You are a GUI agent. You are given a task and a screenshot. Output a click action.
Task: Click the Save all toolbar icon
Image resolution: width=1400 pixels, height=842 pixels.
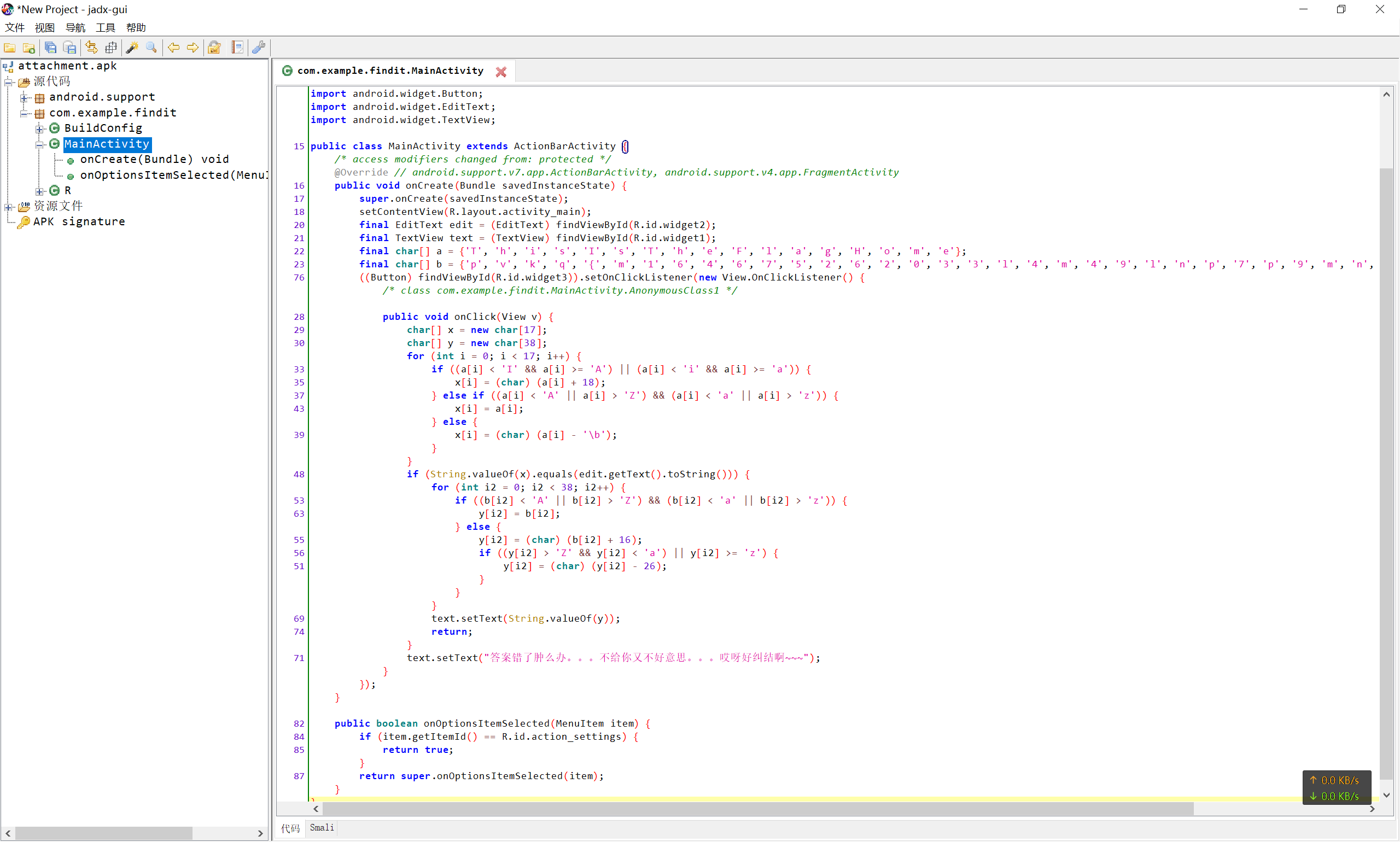[x=50, y=48]
